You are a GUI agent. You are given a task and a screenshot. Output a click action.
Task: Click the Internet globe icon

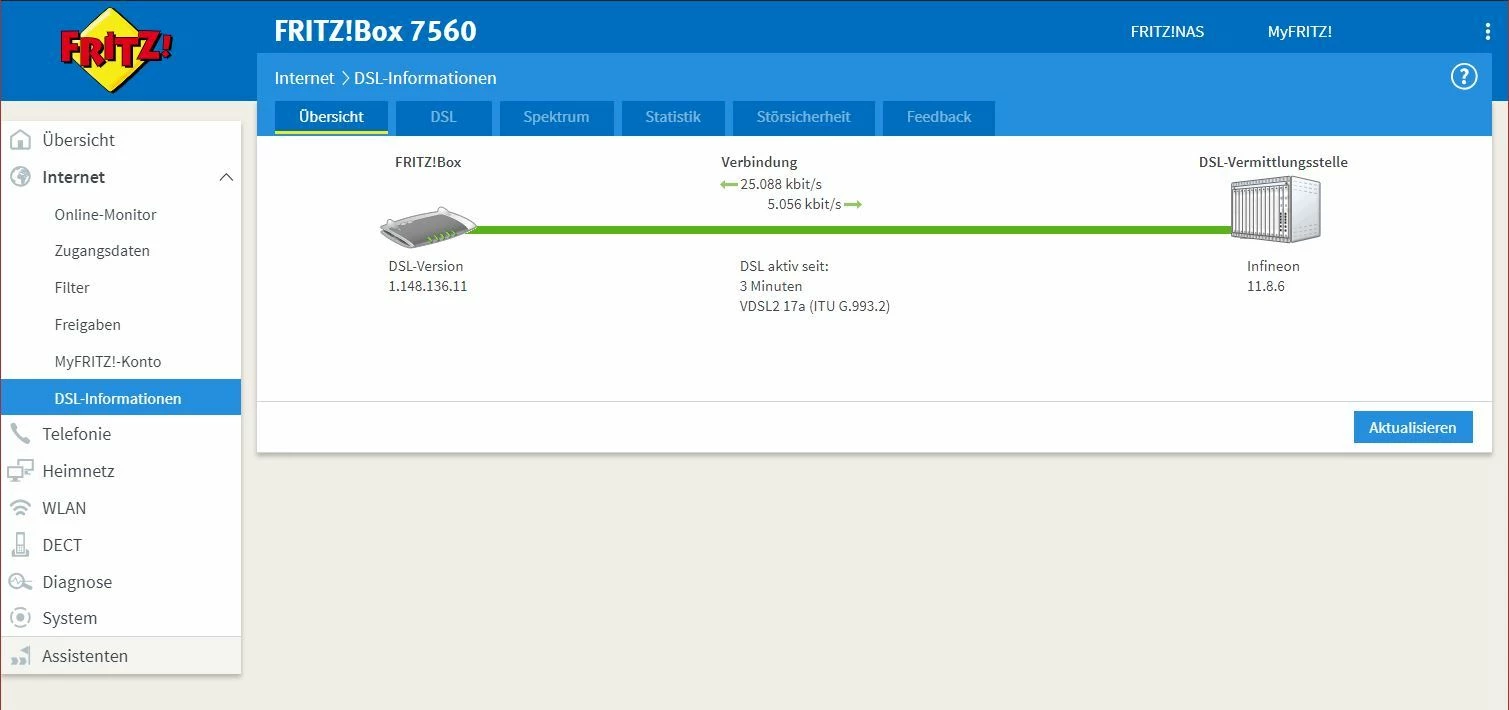tap(21, 177)
